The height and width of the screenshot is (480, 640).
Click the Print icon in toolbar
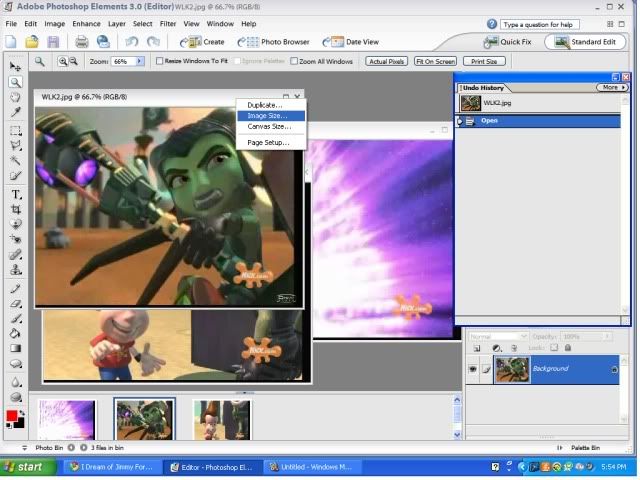coord(81,41)
